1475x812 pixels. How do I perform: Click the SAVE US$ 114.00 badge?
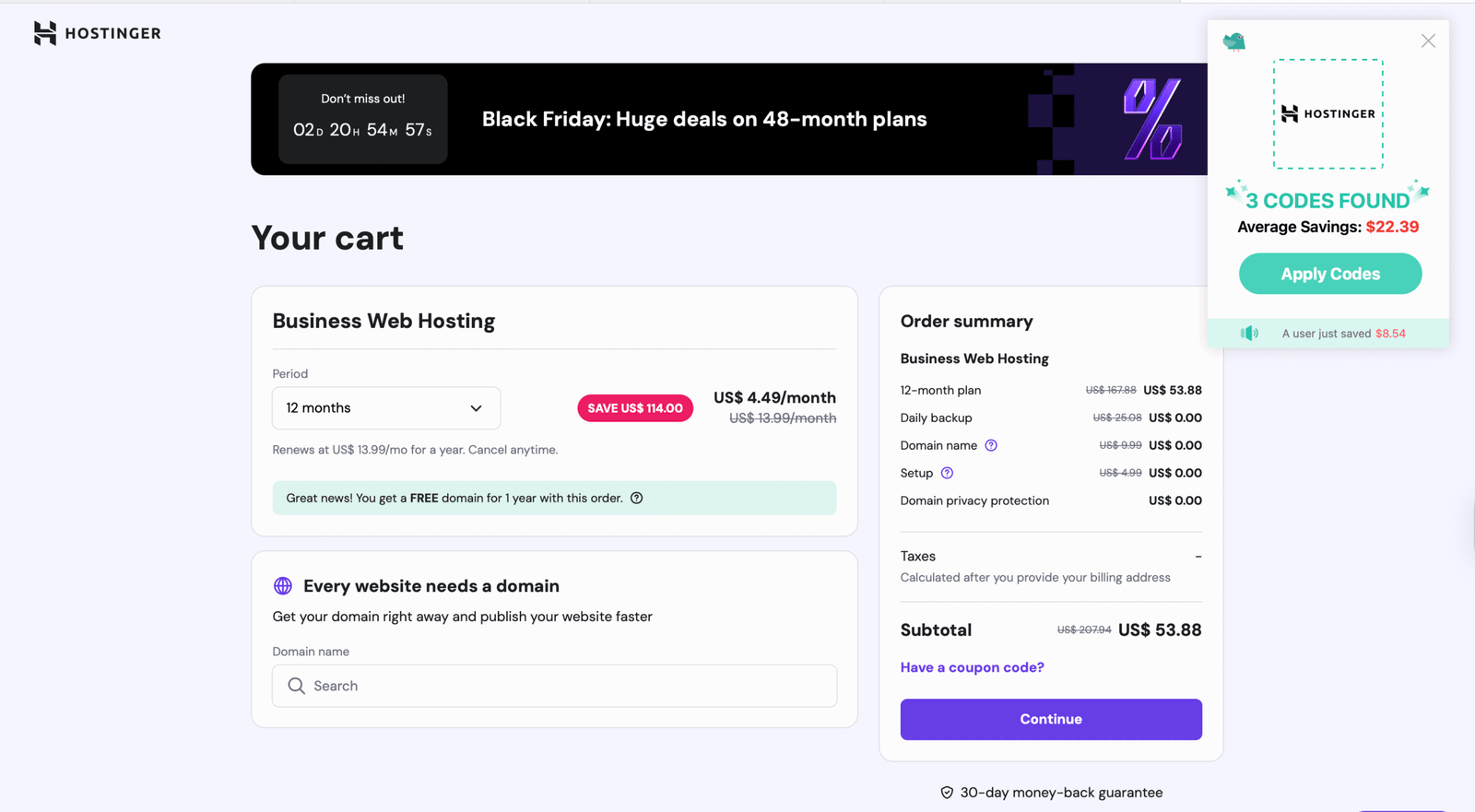tap(635, 408)
